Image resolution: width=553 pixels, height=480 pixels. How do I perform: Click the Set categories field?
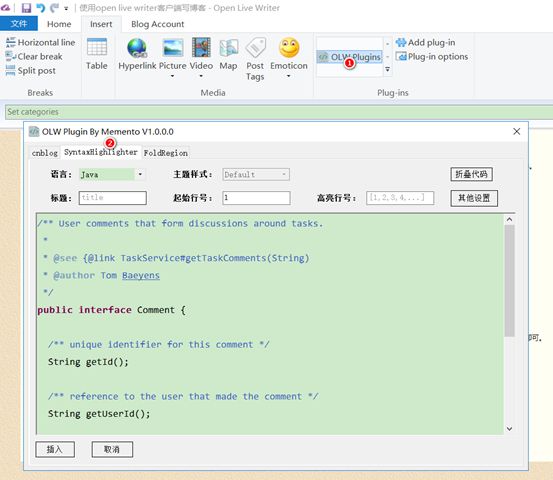[x=279, y=112]
